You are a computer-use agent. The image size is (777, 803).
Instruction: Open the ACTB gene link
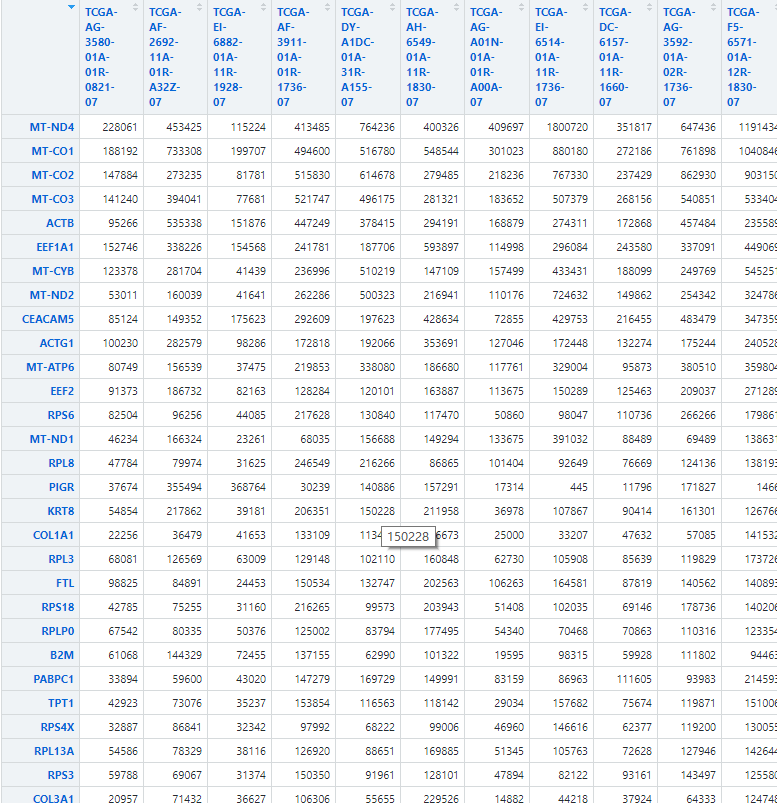(x=60, y=223)
